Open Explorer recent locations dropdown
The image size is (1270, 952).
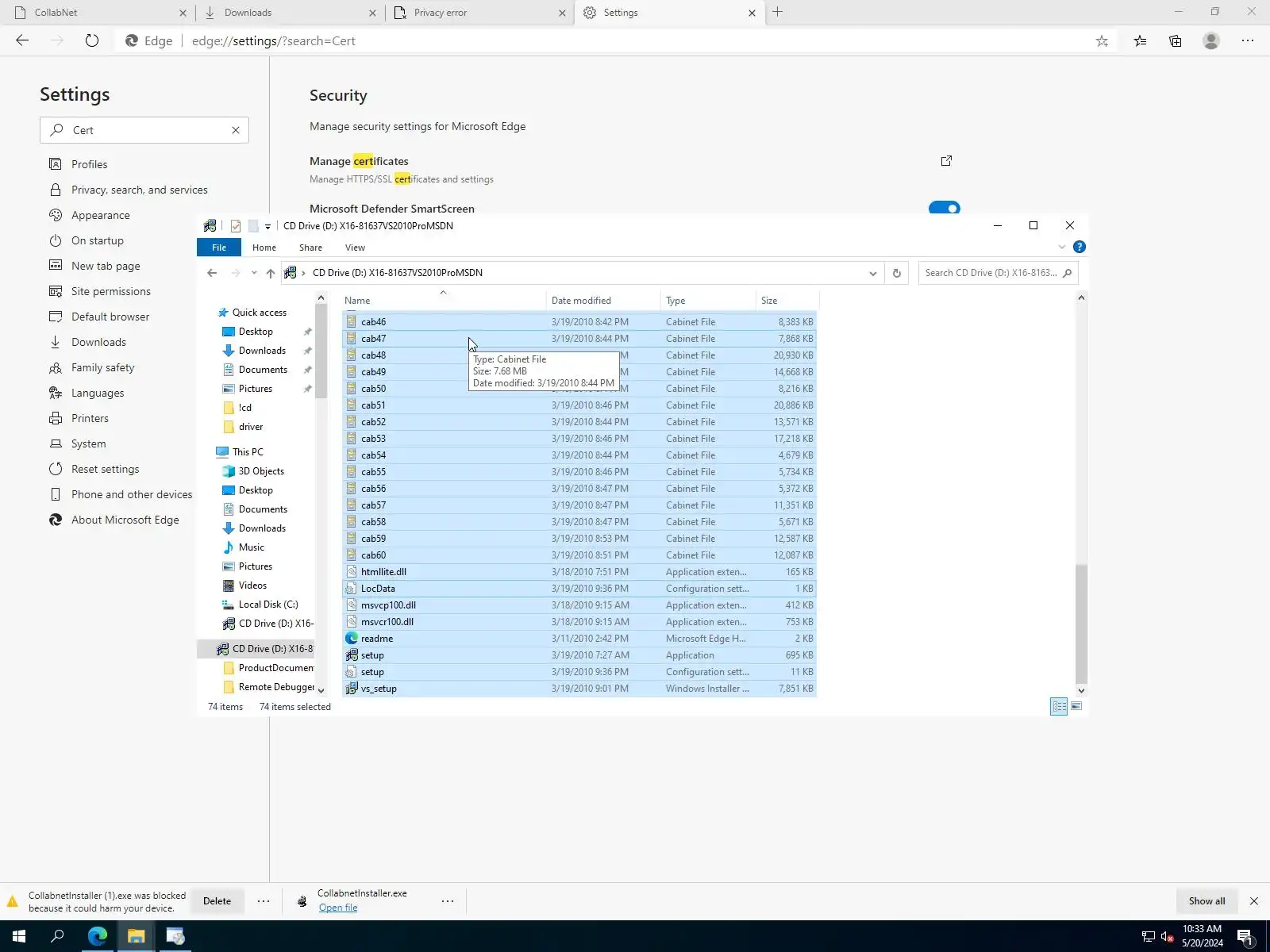coord(254,273)
